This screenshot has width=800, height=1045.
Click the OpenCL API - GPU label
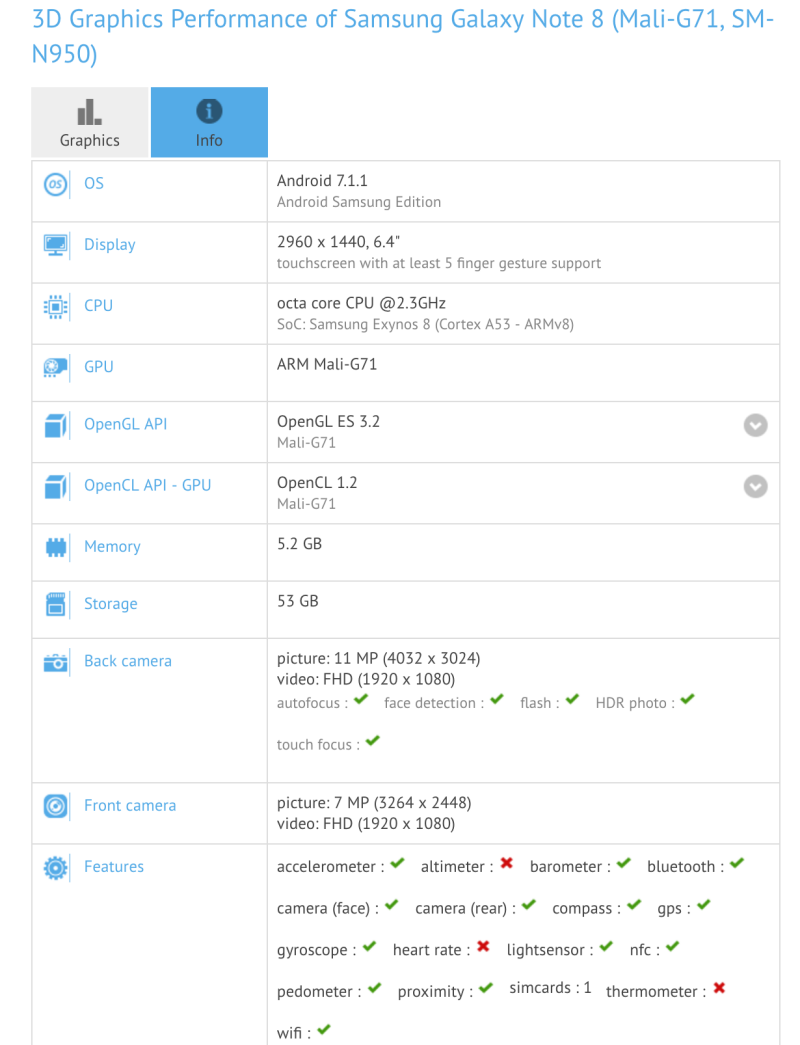[x=147, y=485]
